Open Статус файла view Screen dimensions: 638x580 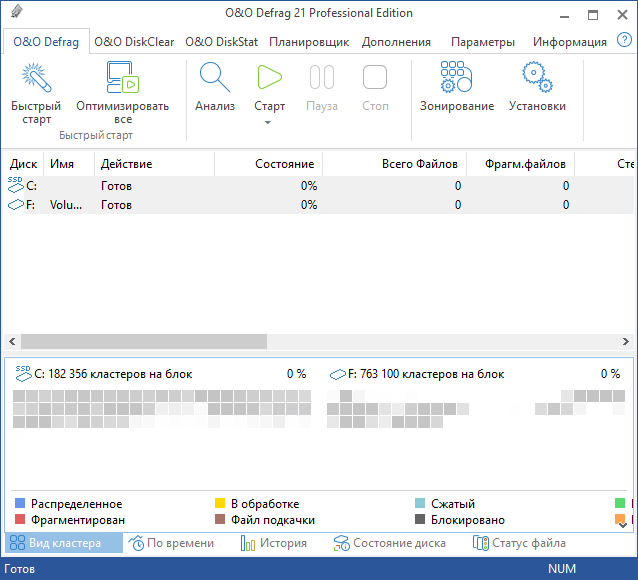519,543
